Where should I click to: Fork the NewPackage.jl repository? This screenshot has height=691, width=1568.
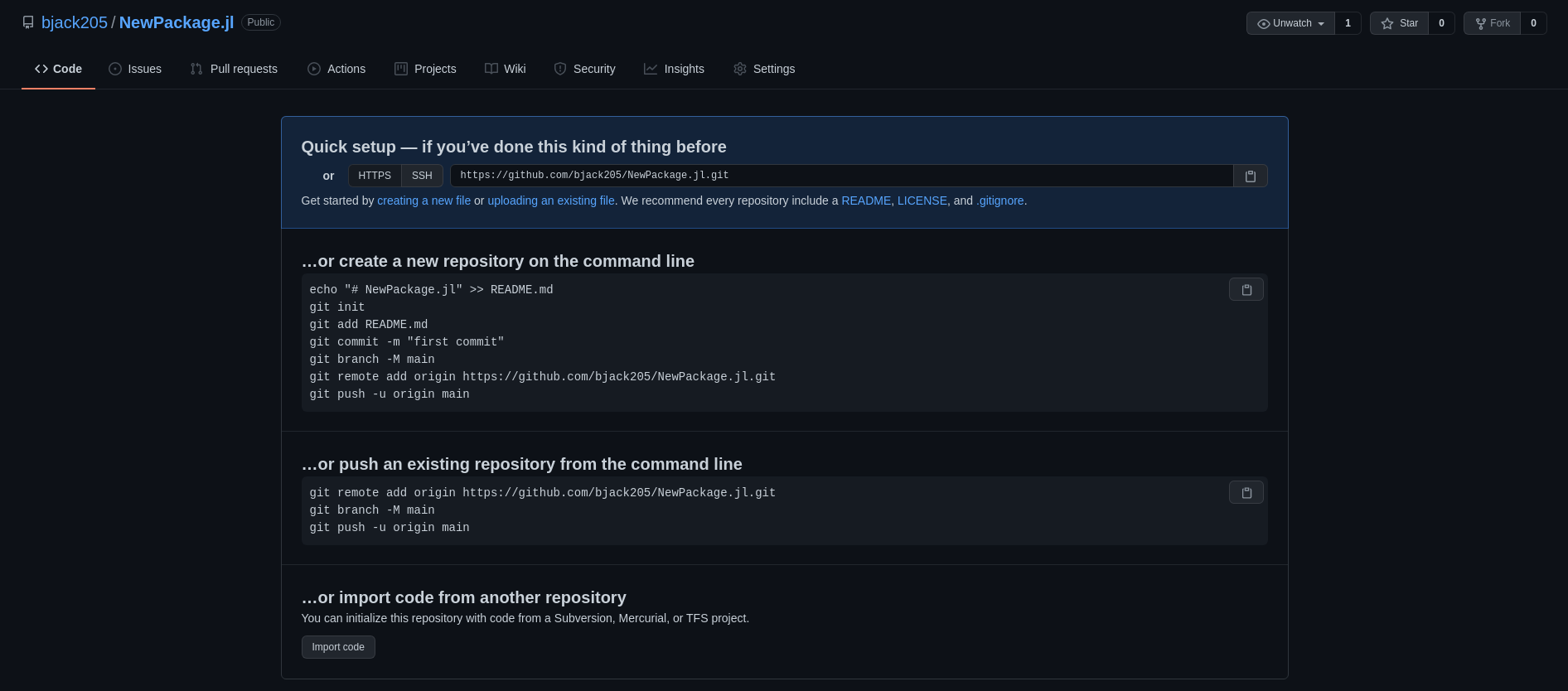[1492, 23]
